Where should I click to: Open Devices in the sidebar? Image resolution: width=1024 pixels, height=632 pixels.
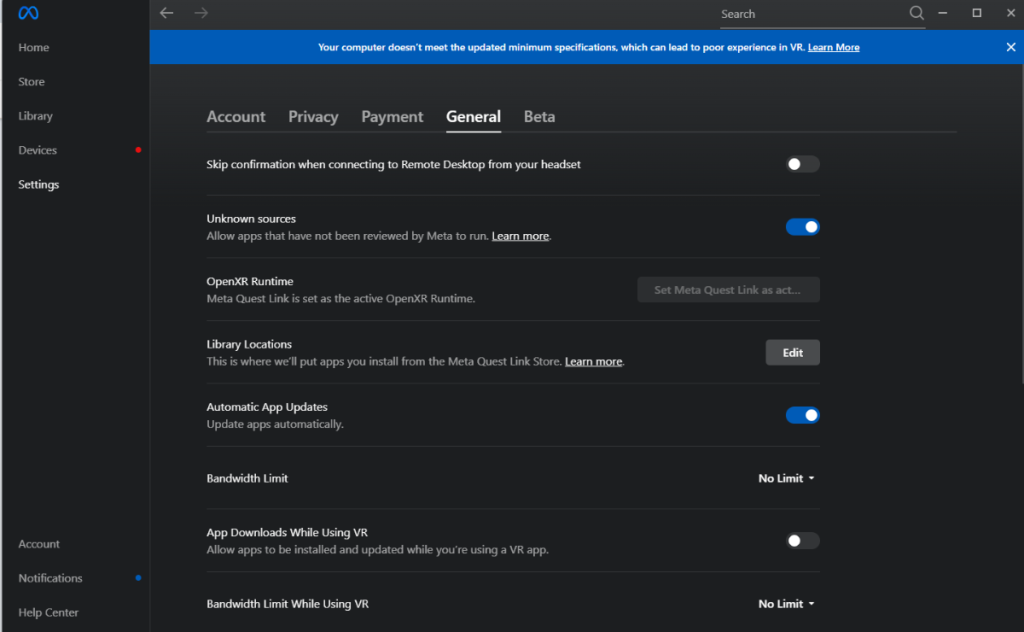tap(37, 150)
